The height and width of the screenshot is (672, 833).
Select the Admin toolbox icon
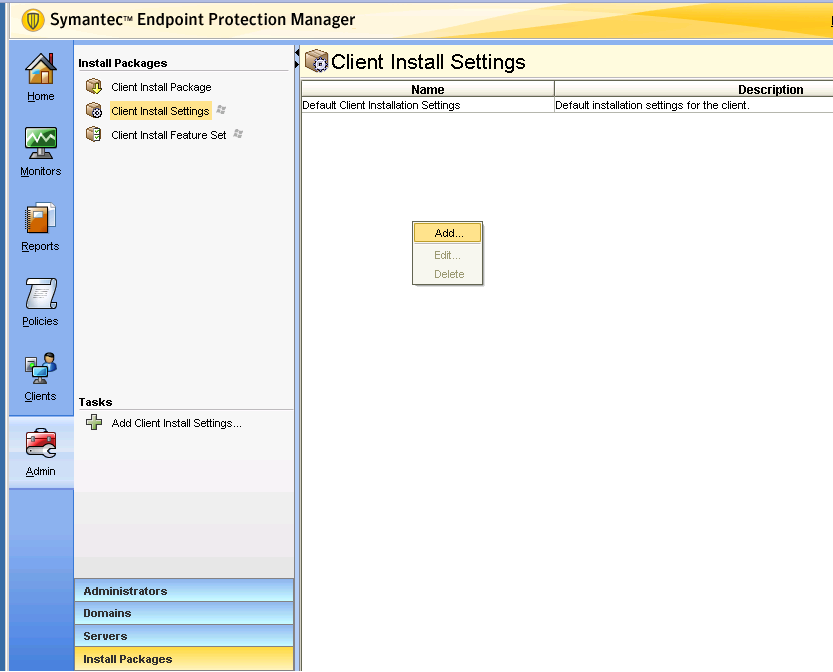tap(40, 445)
